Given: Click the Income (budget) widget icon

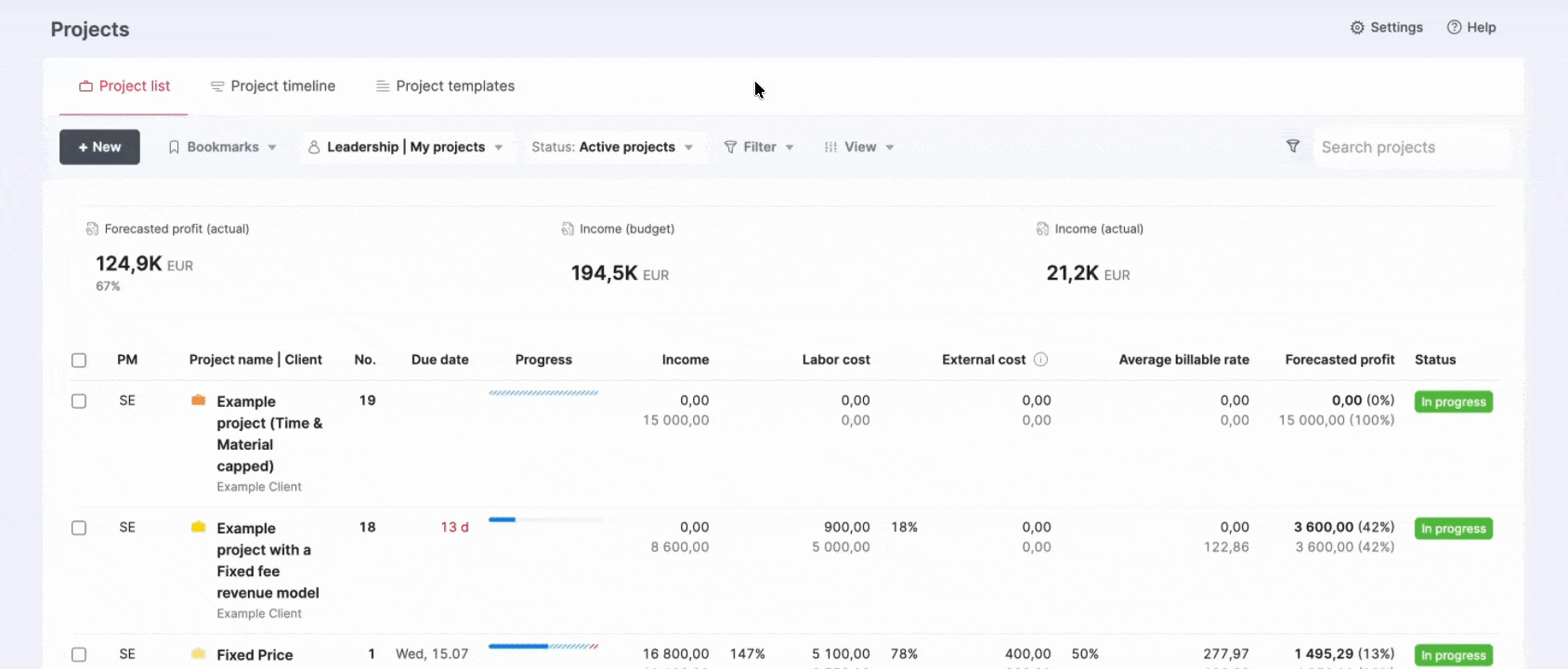Looking at the screenshot, I should (x=568, y=229).
